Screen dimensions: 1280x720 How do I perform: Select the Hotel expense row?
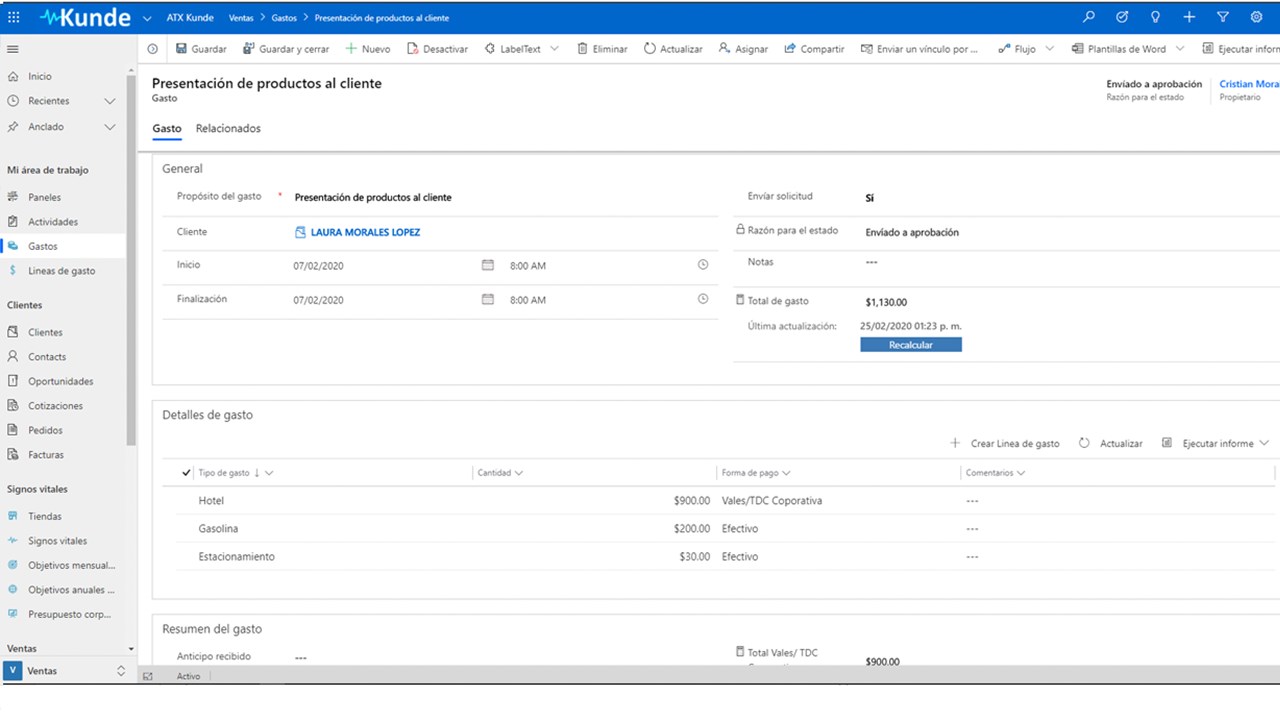(x=727, y=501)
